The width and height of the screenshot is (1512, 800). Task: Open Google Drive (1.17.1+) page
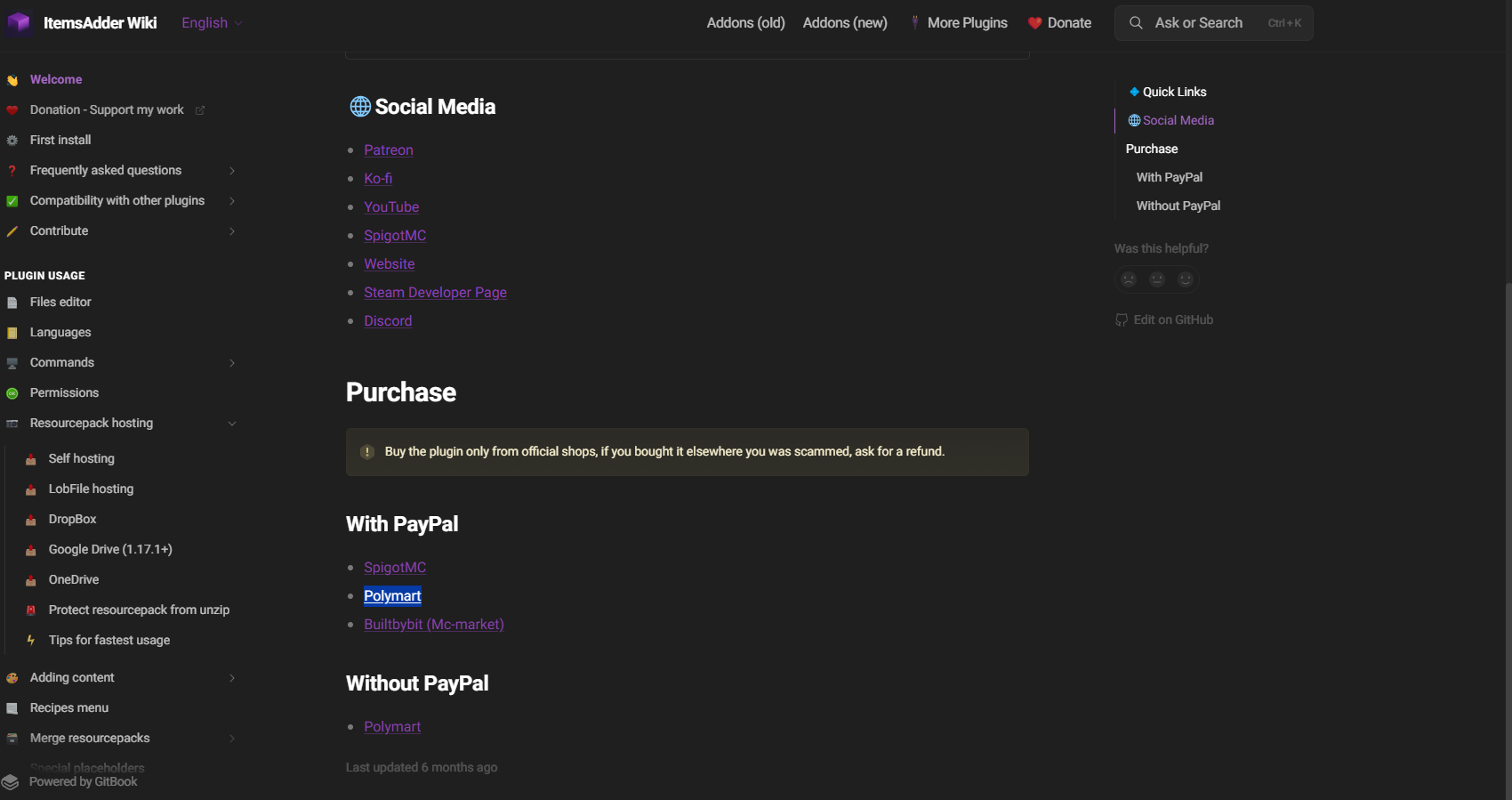point(110,550)
